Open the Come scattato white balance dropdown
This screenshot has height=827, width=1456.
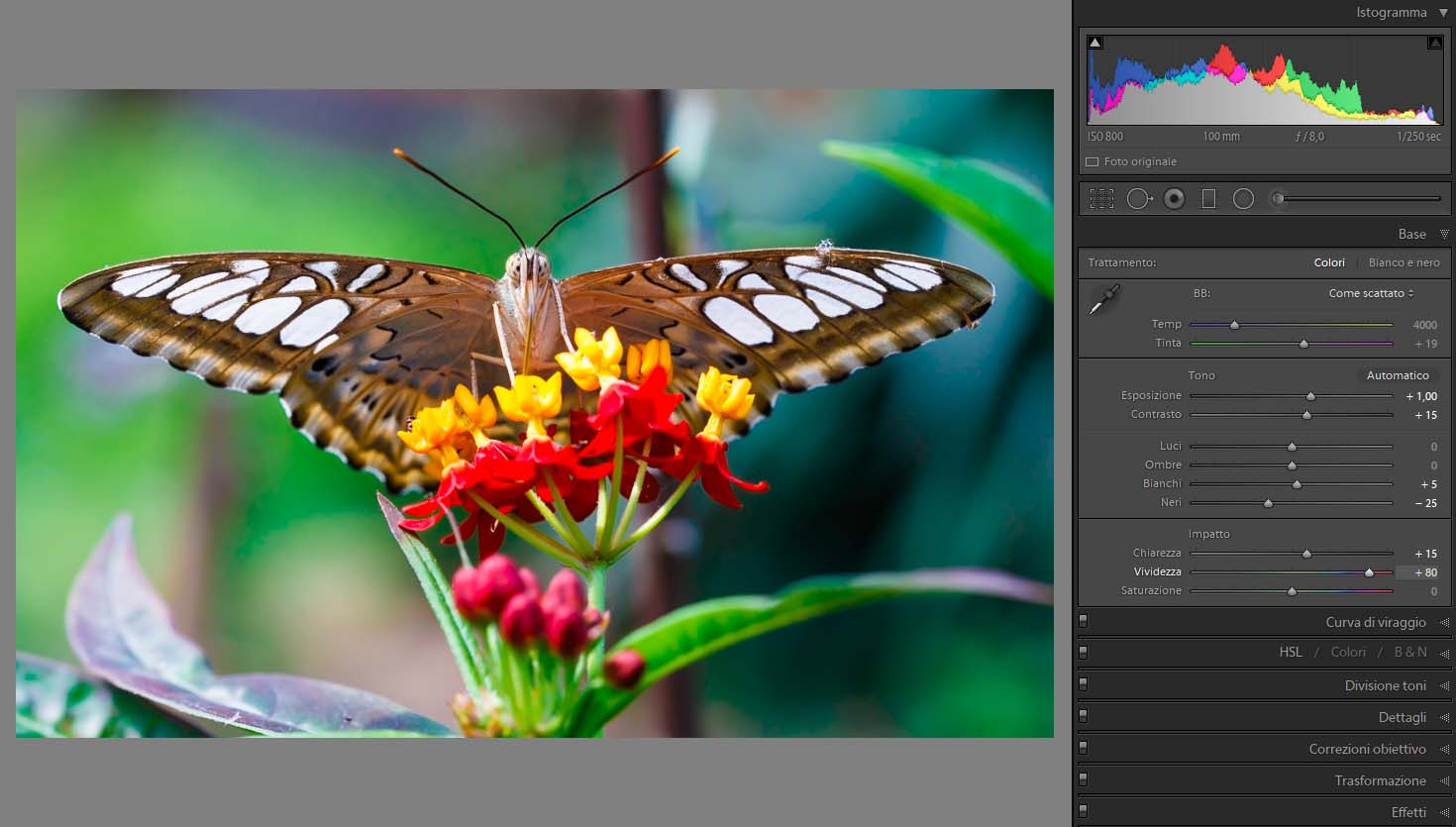1371,293
